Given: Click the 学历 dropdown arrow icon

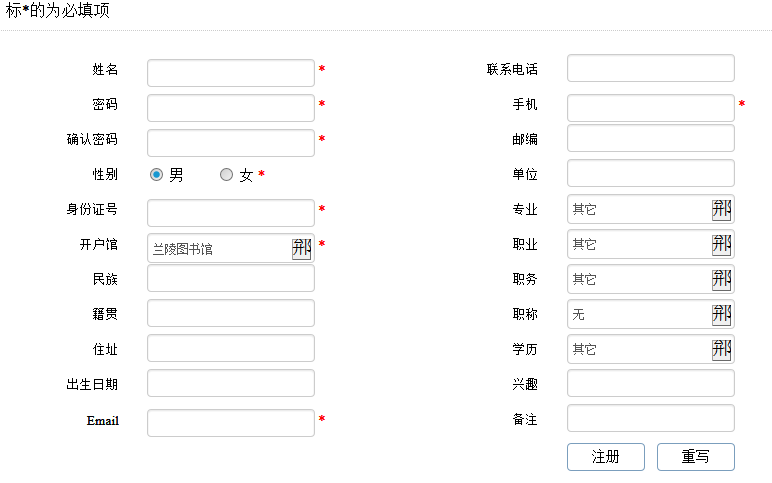Looking at the screenshot, I should 722,349.
